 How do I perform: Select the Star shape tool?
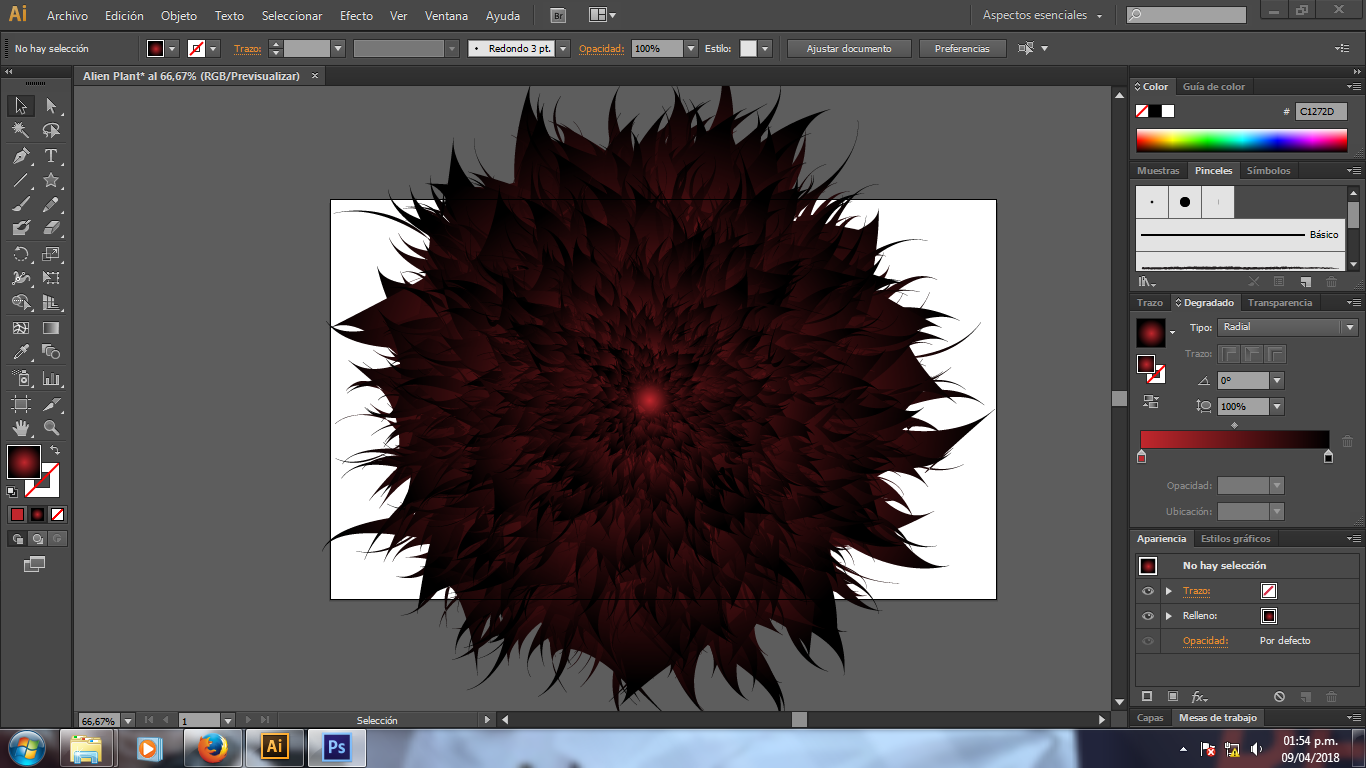[x=51, y=180]
